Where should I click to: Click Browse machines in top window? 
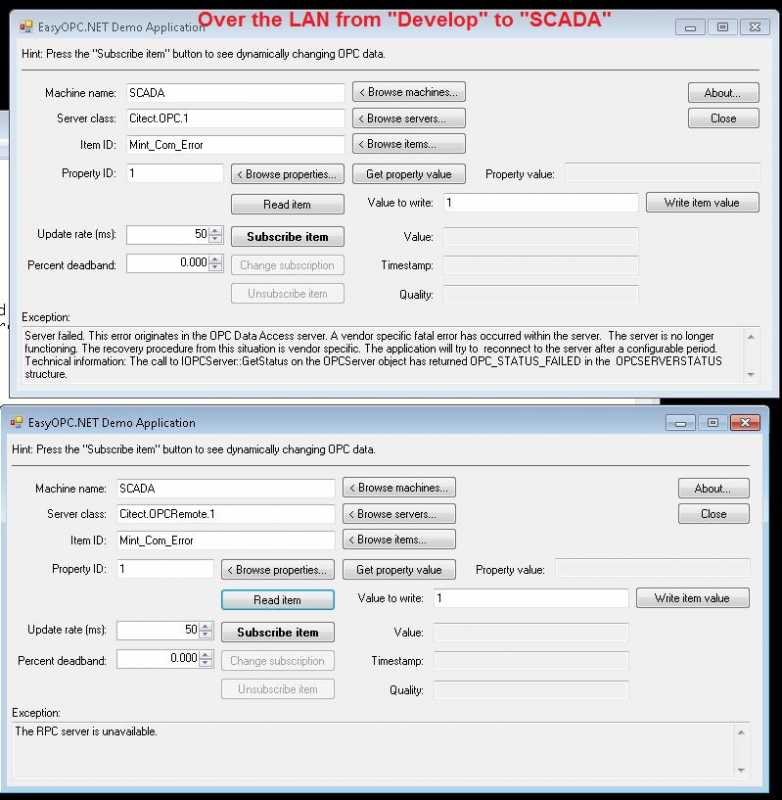pos(409,92)
